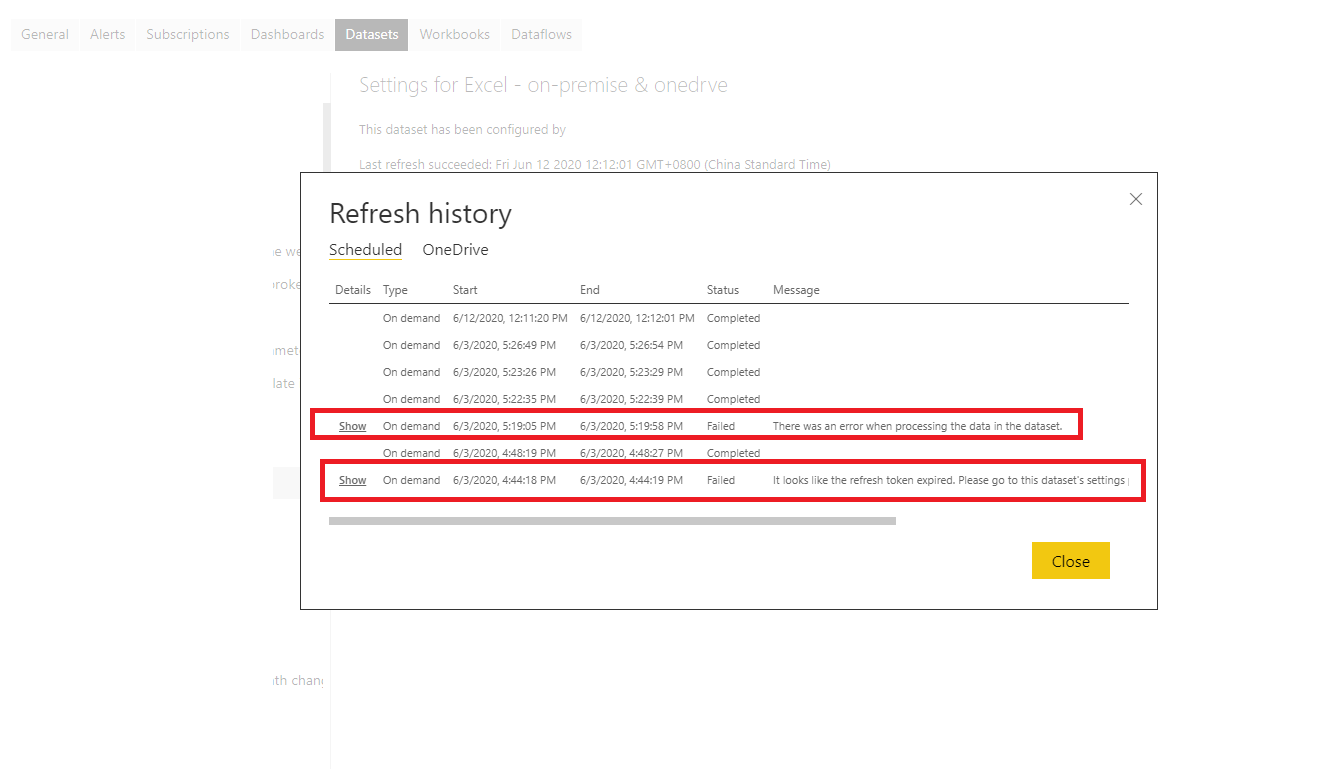Click start time 6/3/2020, 5:22:35 PM
The image size is (1327, 769).
(x=504, y=399)
